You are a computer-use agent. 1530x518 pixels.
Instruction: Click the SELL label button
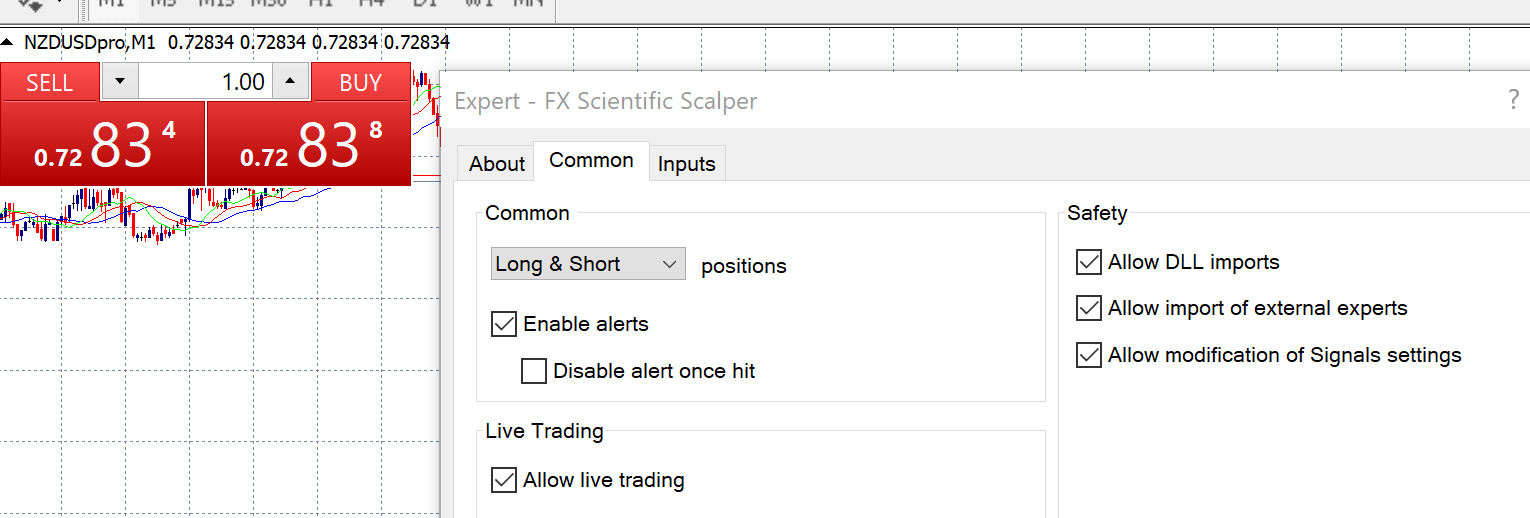point(50,82)
